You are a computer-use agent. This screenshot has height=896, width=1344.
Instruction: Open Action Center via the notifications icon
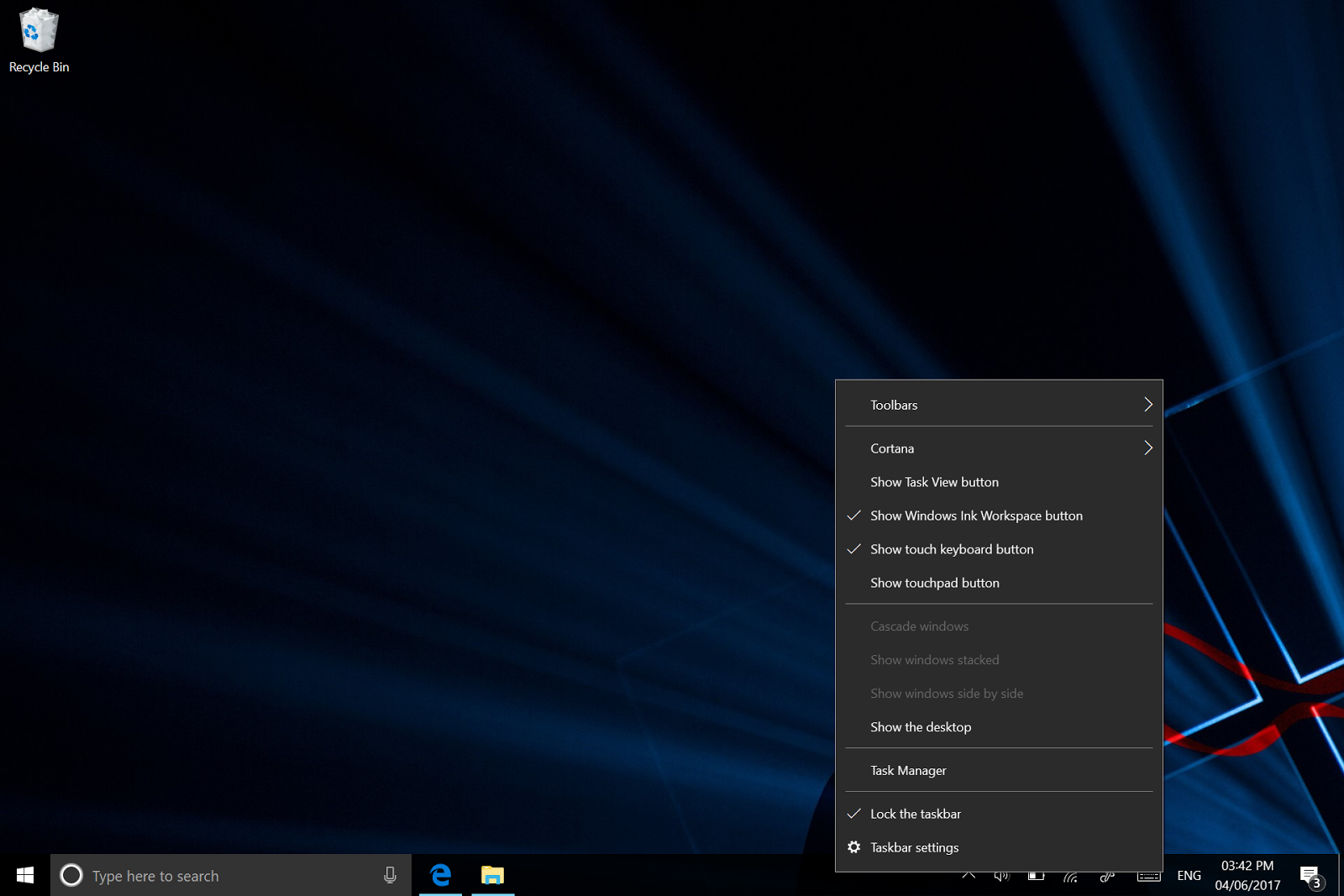(1310, 877)
